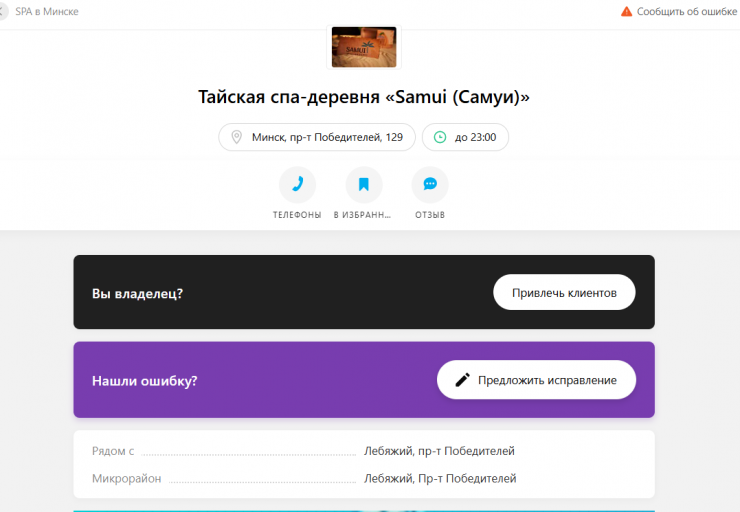Click the ОТЗЫВ label
The width and height of the screenshot is (740, 512).
(430, 215)
